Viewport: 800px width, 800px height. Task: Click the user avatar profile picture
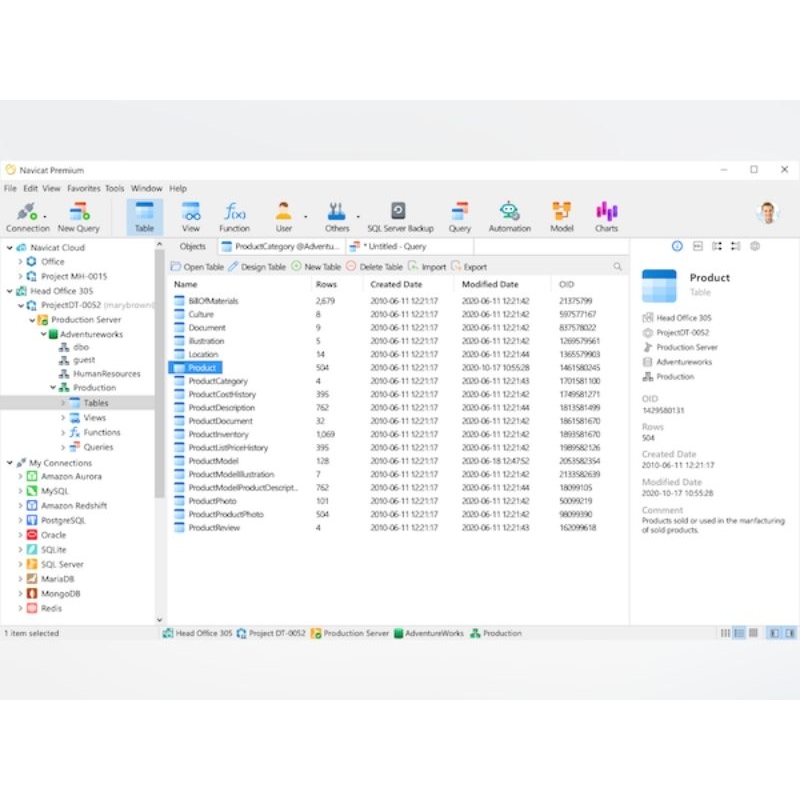point(767,213)
